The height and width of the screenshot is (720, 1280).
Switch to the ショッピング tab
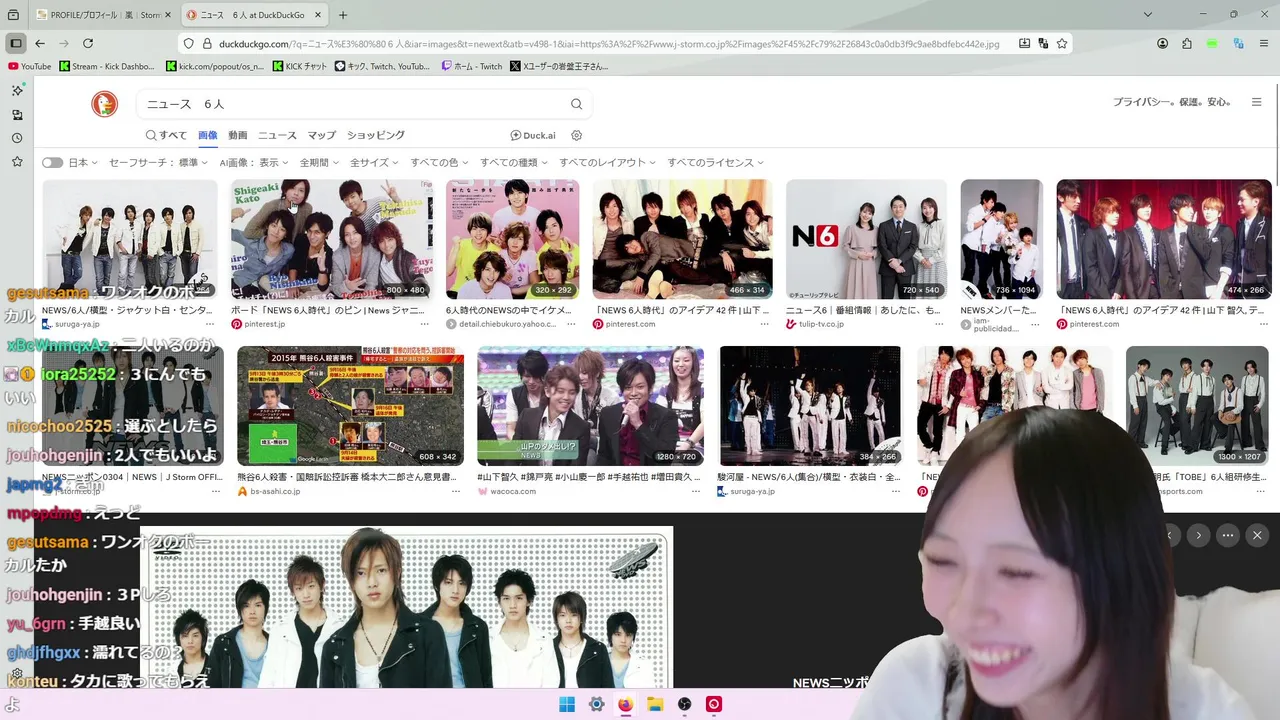[376, 135]
